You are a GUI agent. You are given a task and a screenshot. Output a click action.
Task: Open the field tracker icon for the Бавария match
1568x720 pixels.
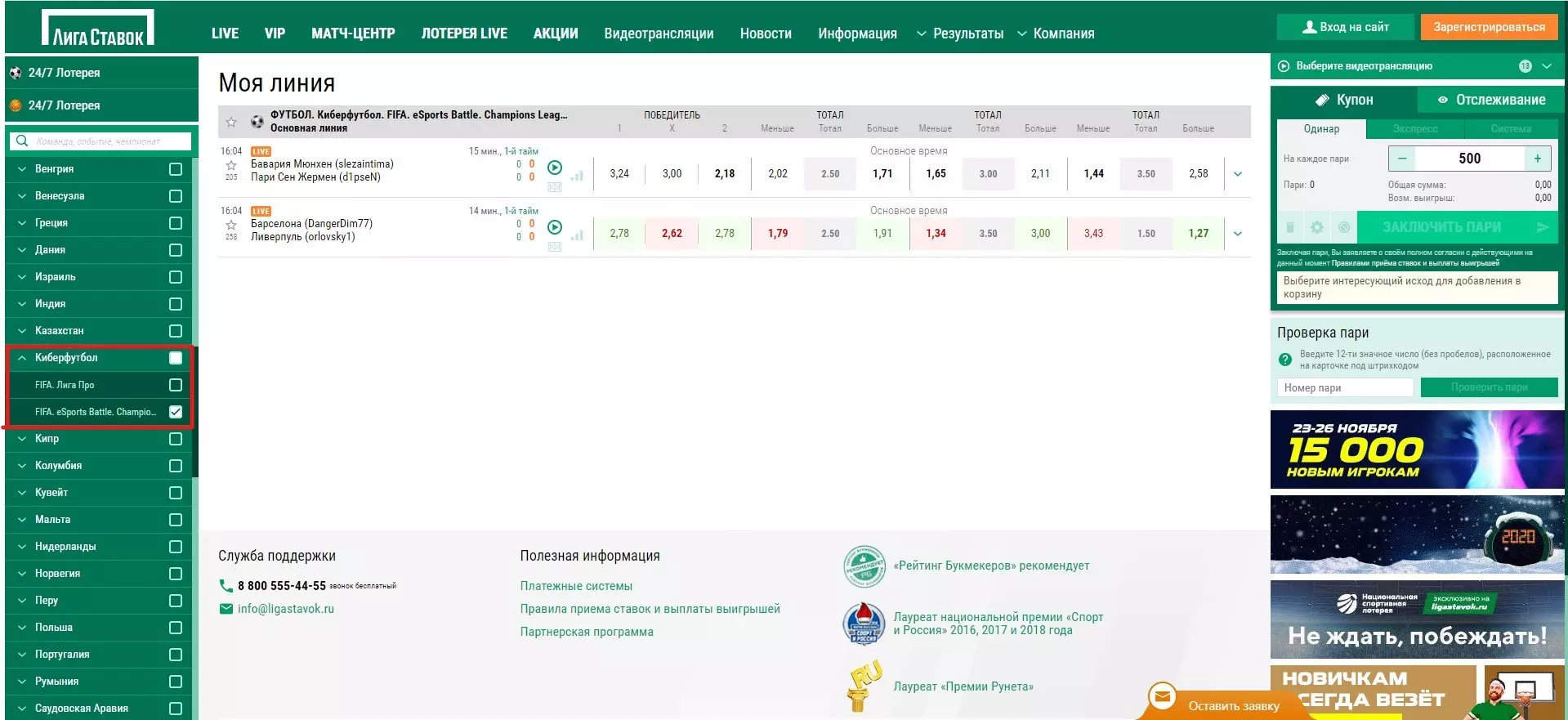click(555, 187)
